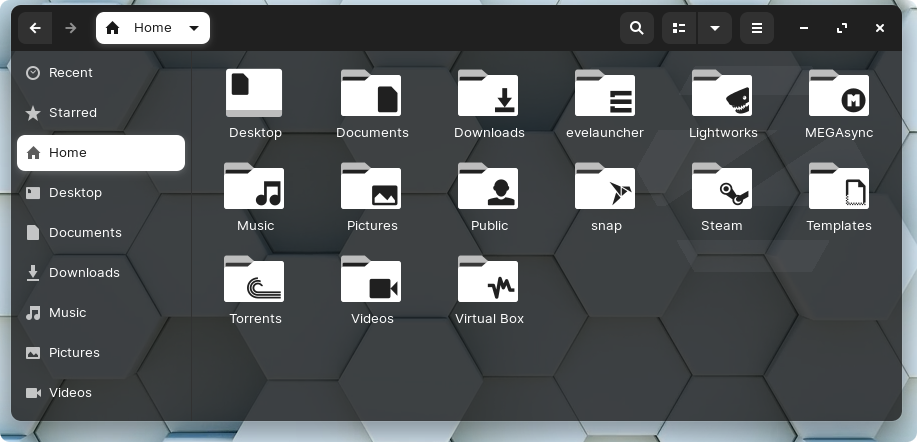
Task: Close the file manager window
Action: pyautogui.click(x=880, y=28)
